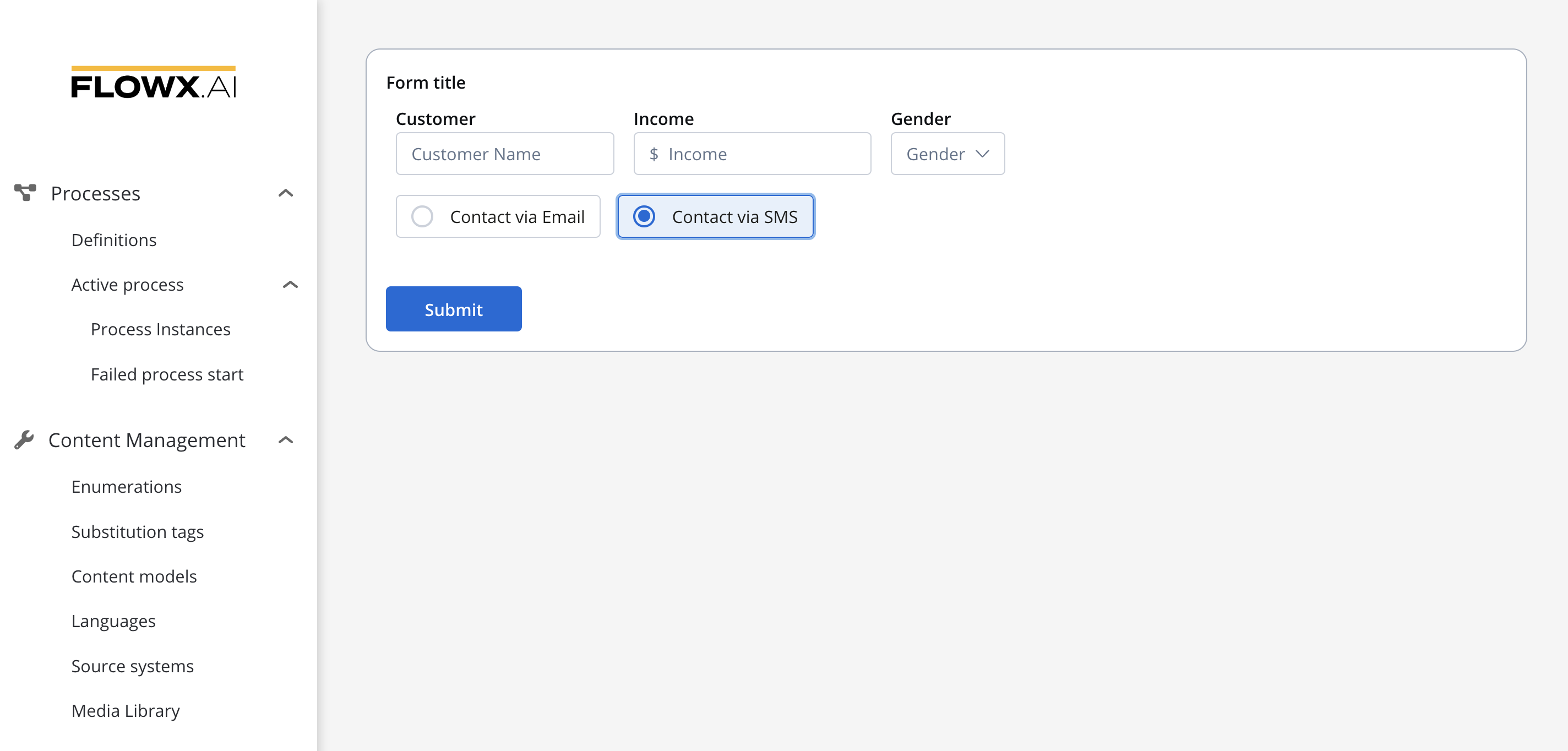Click the Submit button
1568x751 pixels.
pos(454,309)
